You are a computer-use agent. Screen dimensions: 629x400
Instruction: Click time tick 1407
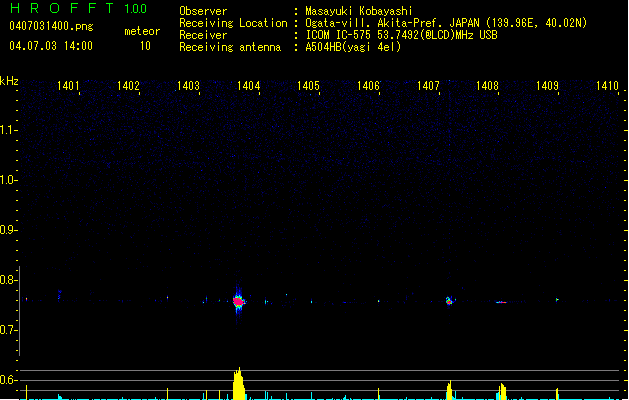[x=428, y=86]
